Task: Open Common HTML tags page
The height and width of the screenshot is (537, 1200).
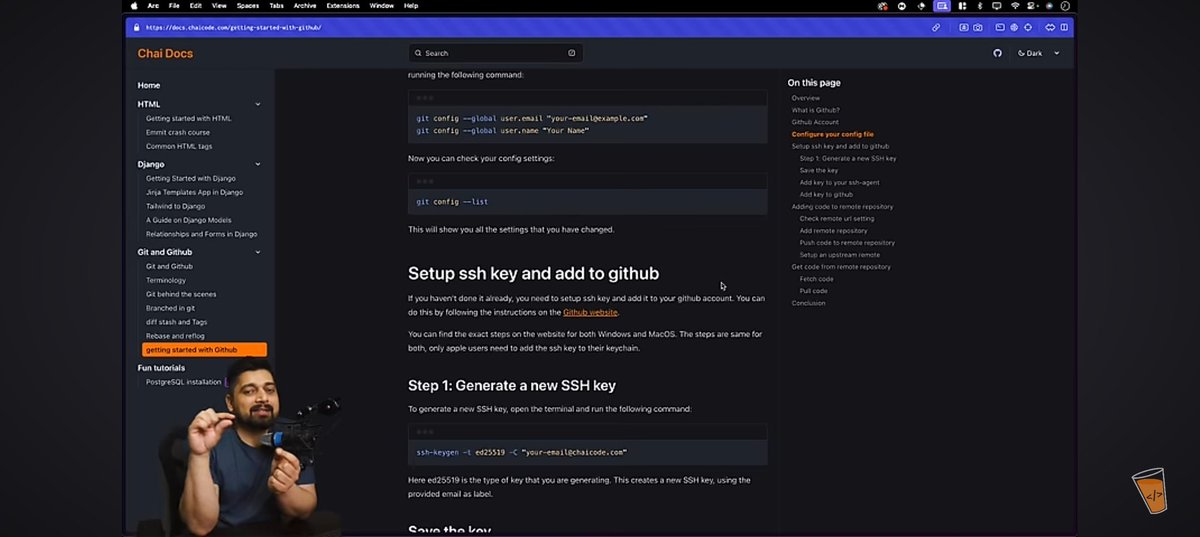Action: pos(179,146)
